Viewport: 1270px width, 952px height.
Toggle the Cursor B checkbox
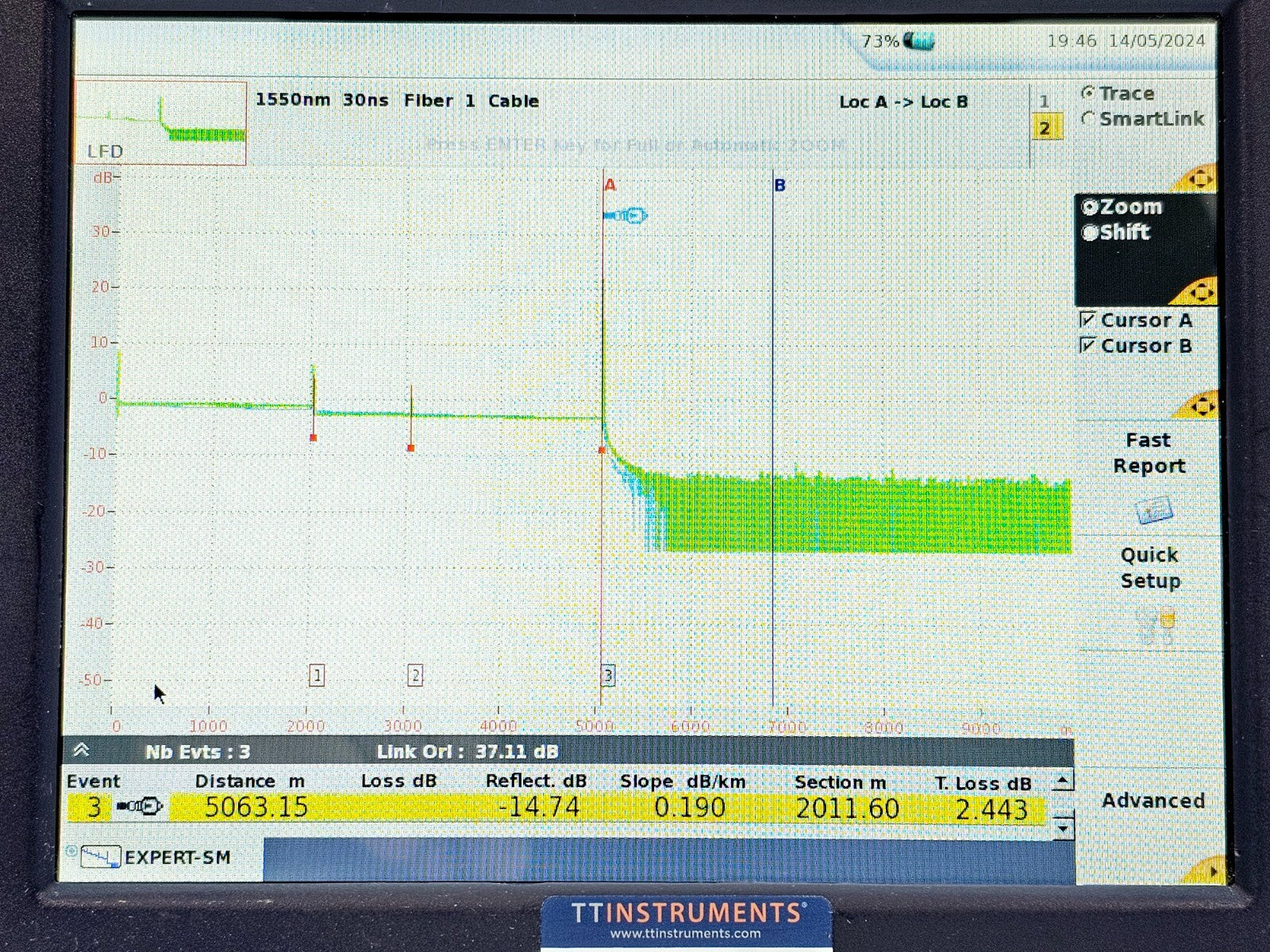1088,346
